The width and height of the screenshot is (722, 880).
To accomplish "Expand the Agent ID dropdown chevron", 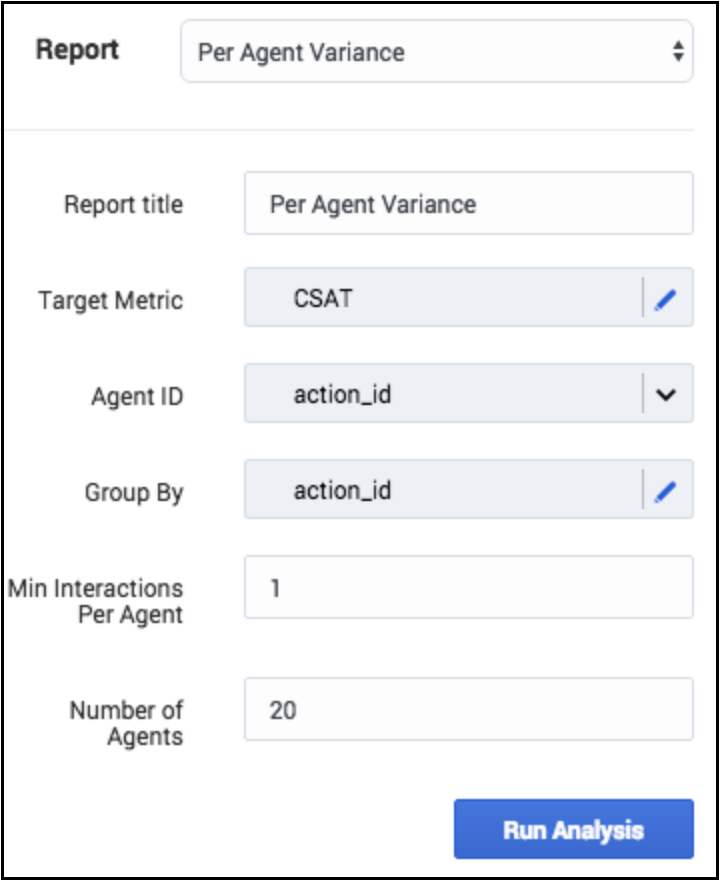I will pyautogui.click(x=666, y=395).
